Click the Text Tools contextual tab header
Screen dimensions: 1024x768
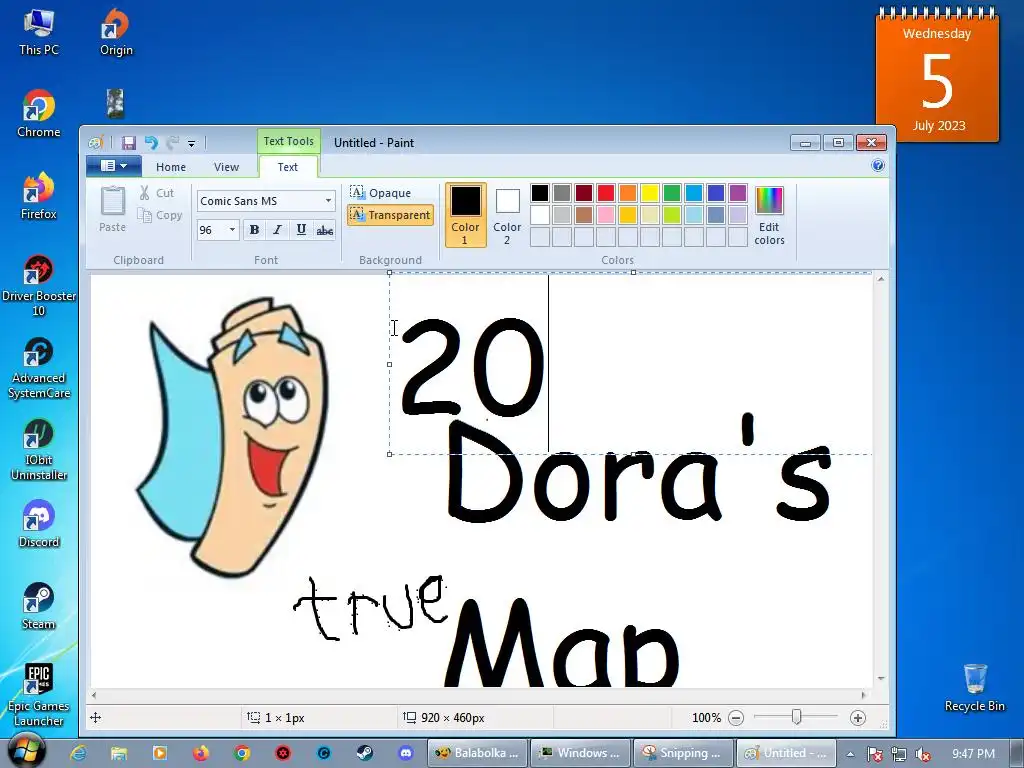click(x=289, y=141)
